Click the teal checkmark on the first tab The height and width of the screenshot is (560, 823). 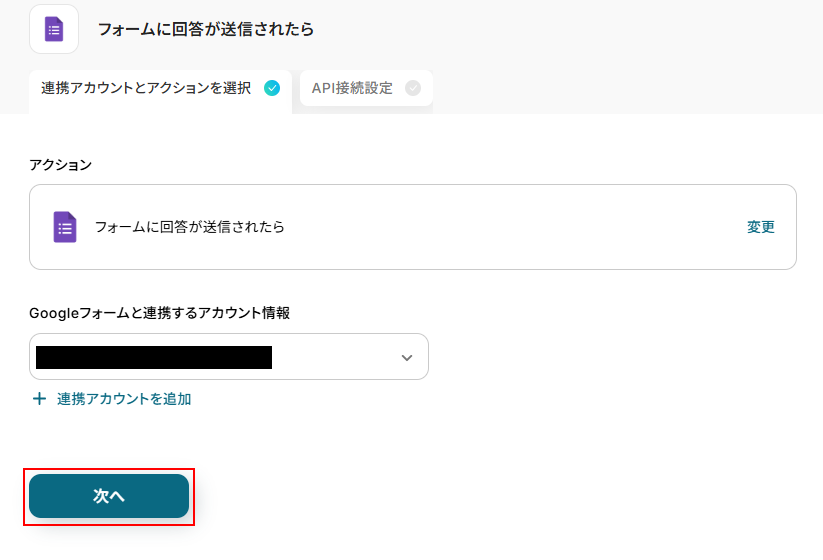[272, 88]
